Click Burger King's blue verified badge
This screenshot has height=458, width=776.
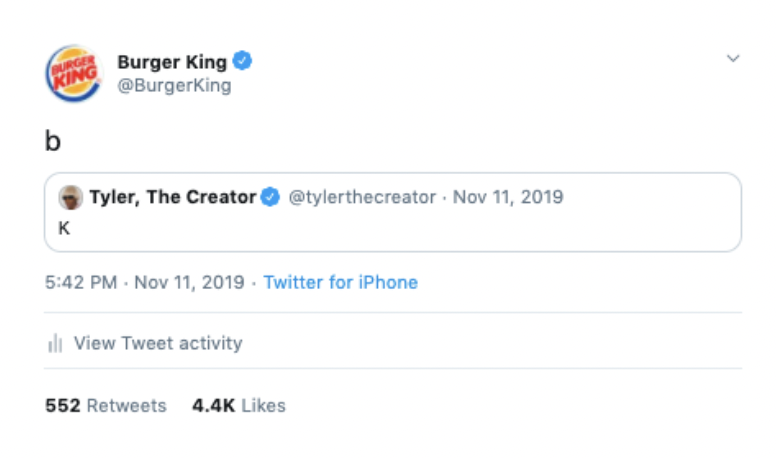(243, 61)
